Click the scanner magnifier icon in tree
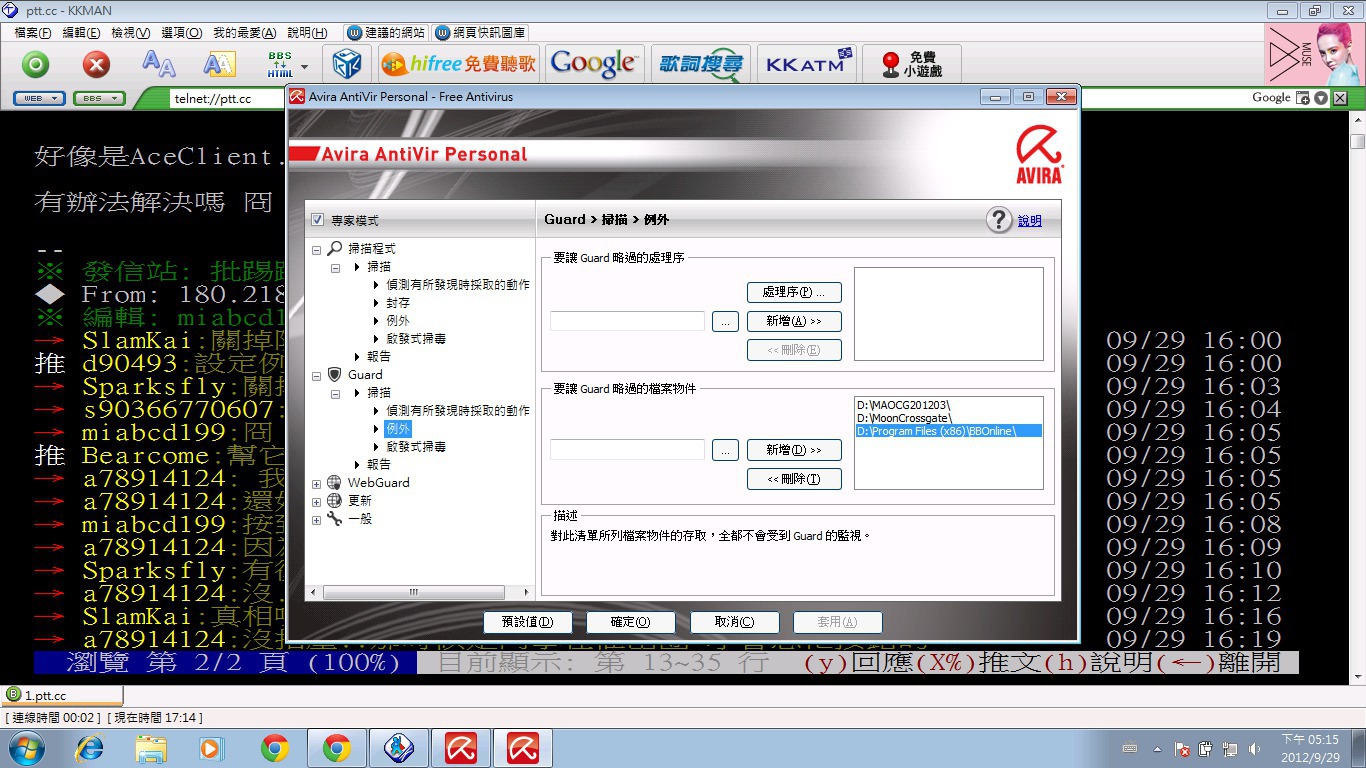This screenshot has width=1366, height=768. click(335, 249)
